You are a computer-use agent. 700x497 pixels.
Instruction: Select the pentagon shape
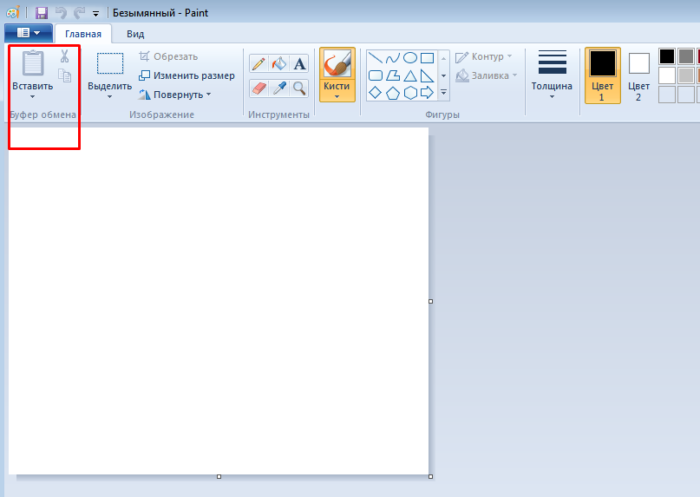coord(393,93)
